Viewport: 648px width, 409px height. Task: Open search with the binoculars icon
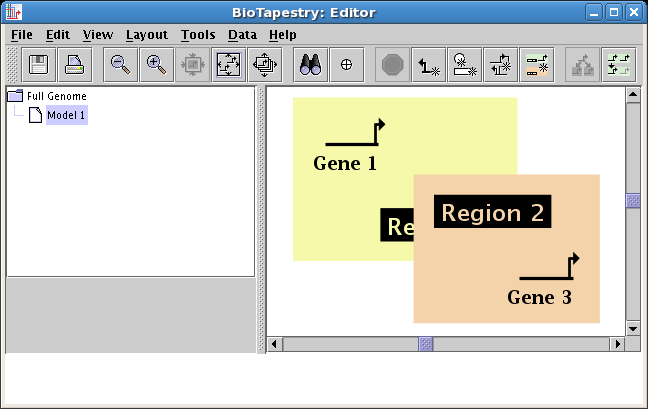[311, 64]
